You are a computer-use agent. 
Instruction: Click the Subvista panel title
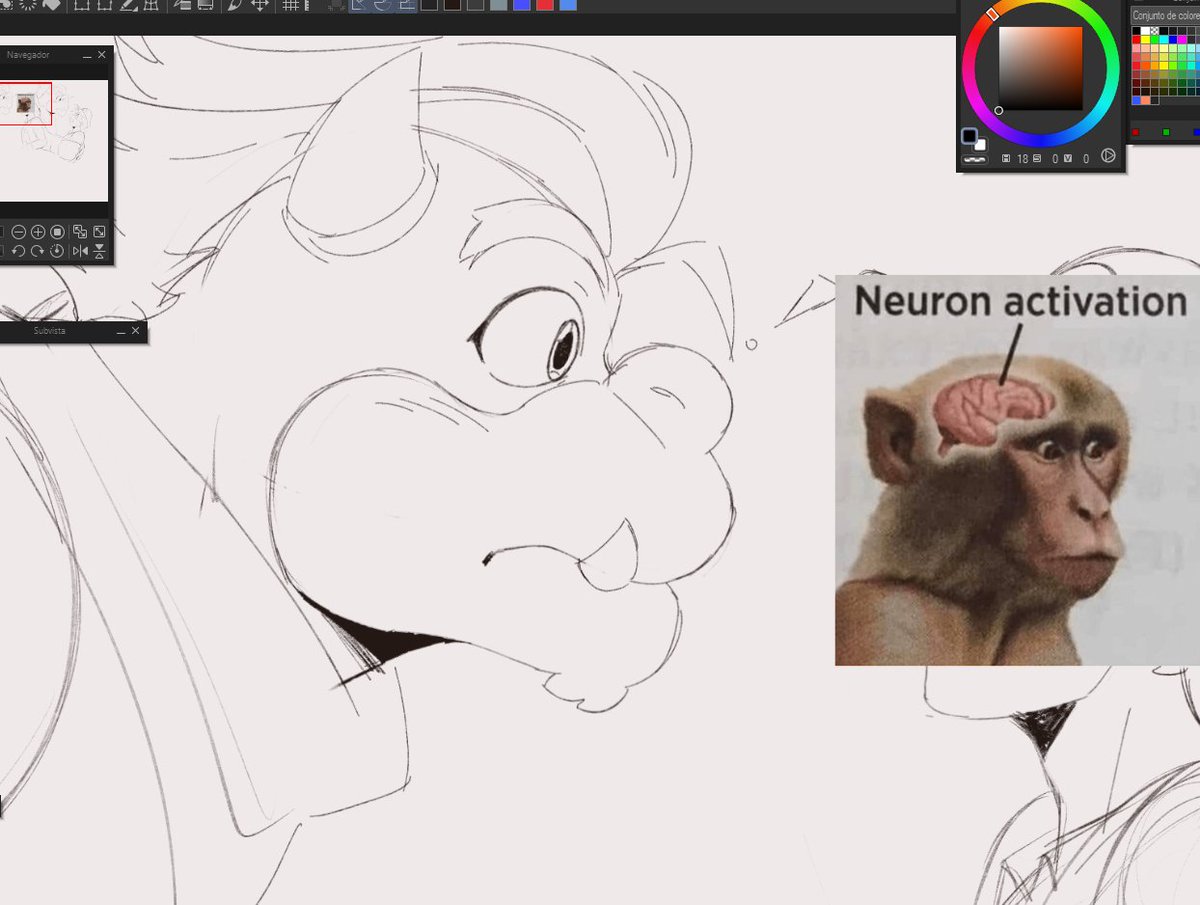click(50, 331)
